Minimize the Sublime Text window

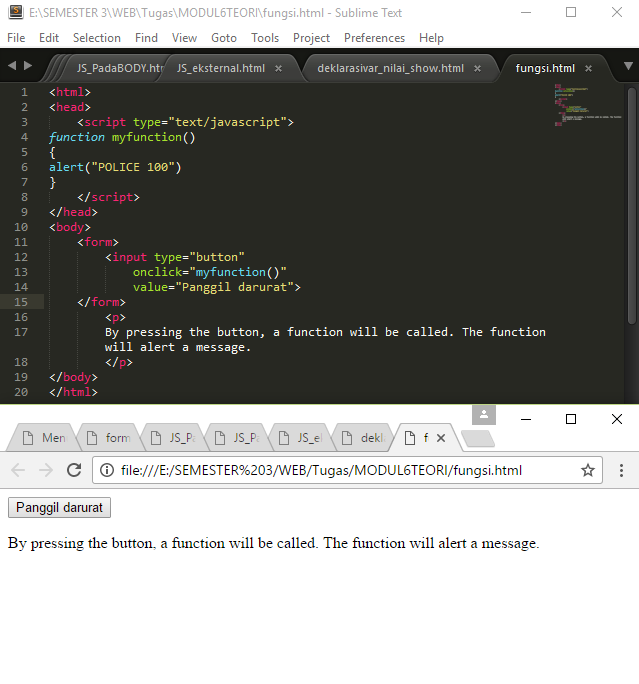526,12
